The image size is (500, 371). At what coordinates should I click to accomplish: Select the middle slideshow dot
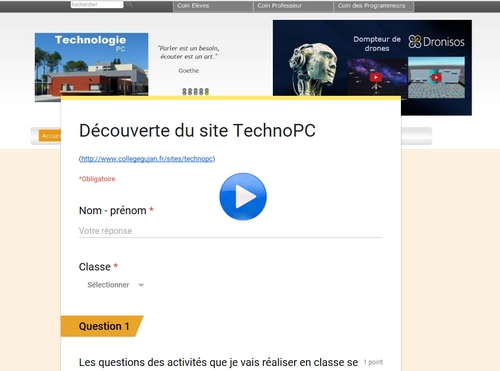(196, 92)
